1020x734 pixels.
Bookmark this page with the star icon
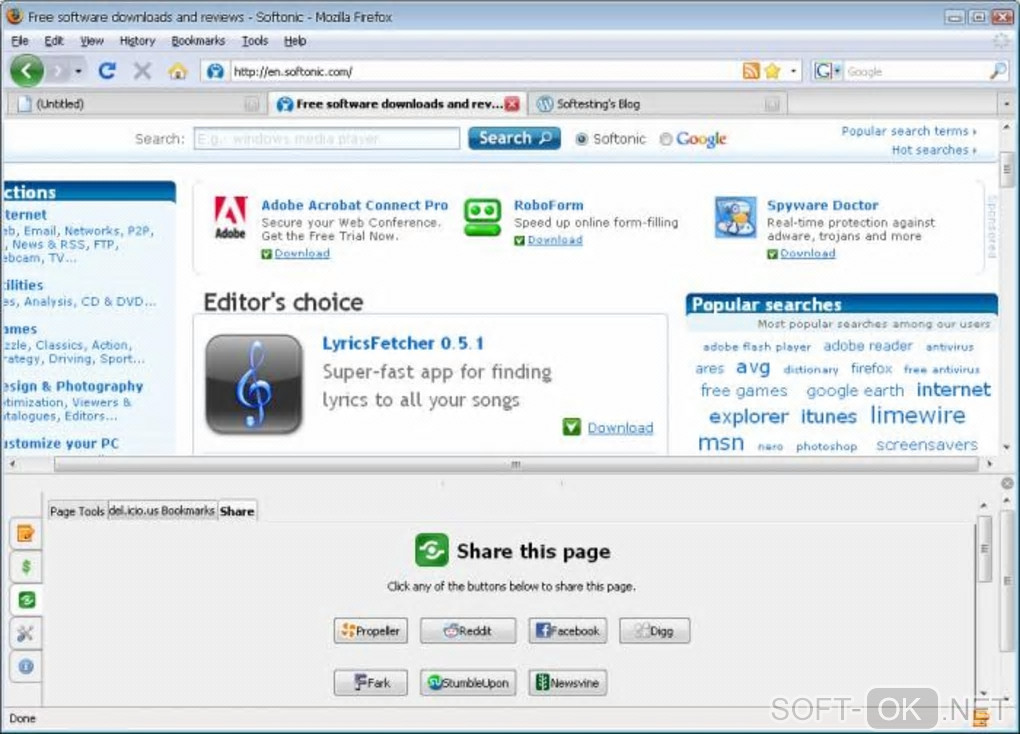tap(772, 71)
